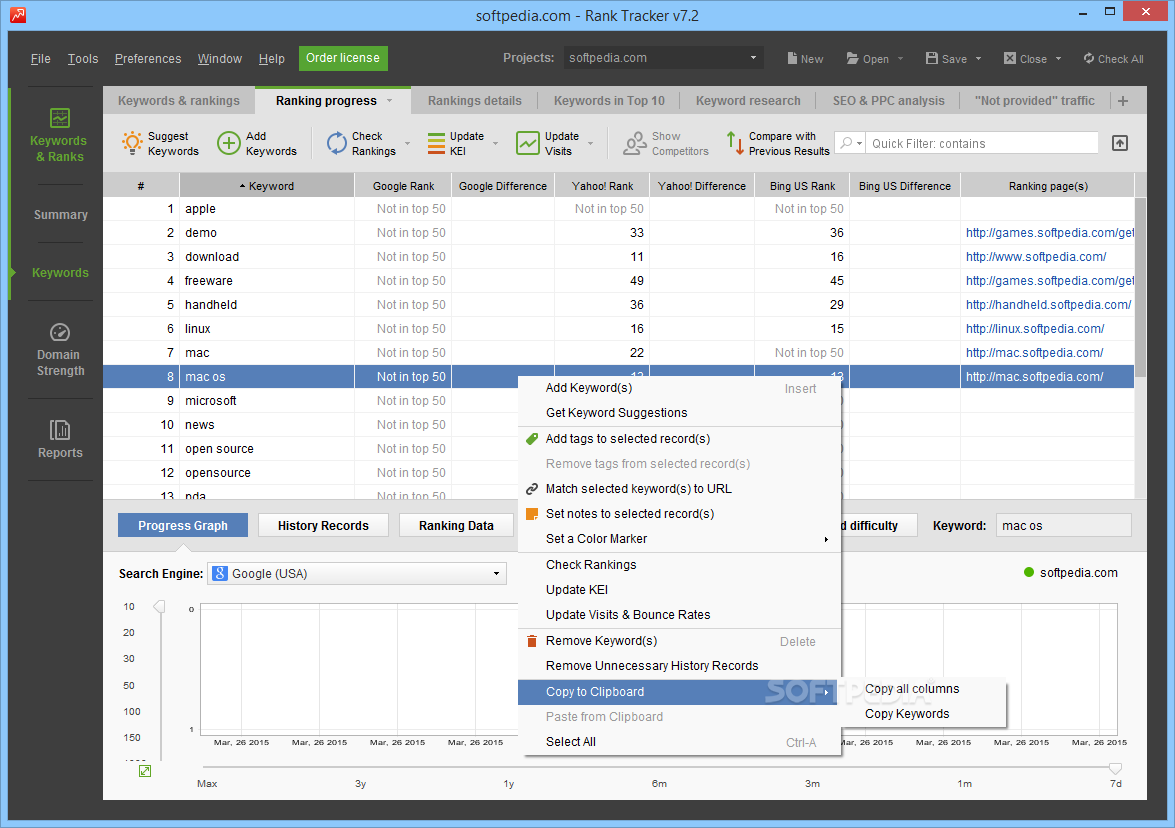Image resolution: width=1175 pixels, height=828 pixels.
Task: Expand the Save button dropdown arrow
Action: point(979,58)
